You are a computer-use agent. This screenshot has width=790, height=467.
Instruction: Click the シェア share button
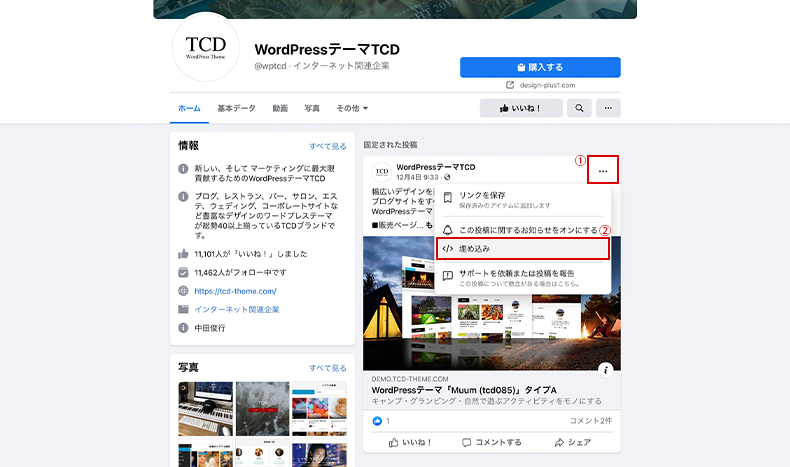click(x=572, y=442)
